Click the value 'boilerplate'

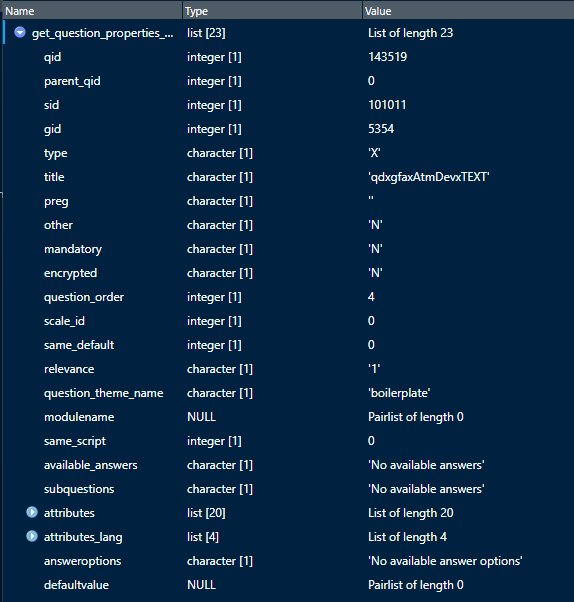(399, 393)
